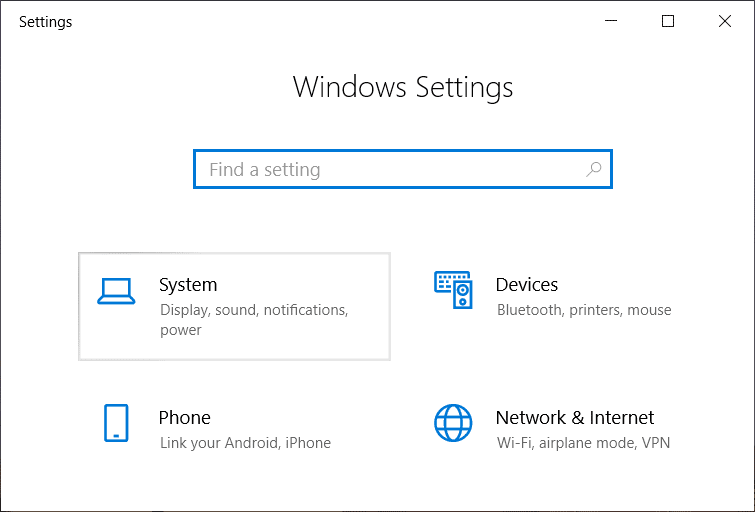The height and width of the screenshot is (512, 755).
Task: Open the Phone settings title
Action: tap(184, 418)
